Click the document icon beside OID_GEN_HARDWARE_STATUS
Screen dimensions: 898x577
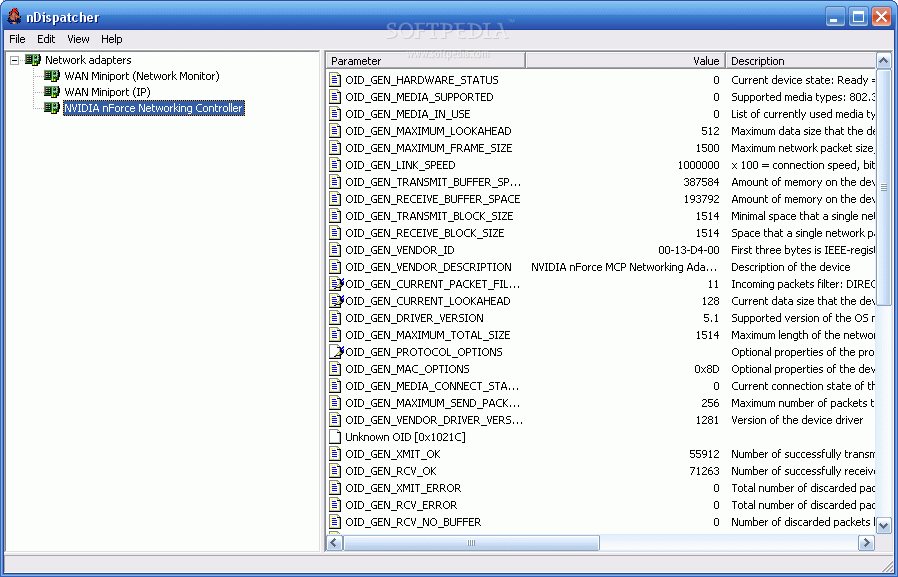click(x=336, y=80)
